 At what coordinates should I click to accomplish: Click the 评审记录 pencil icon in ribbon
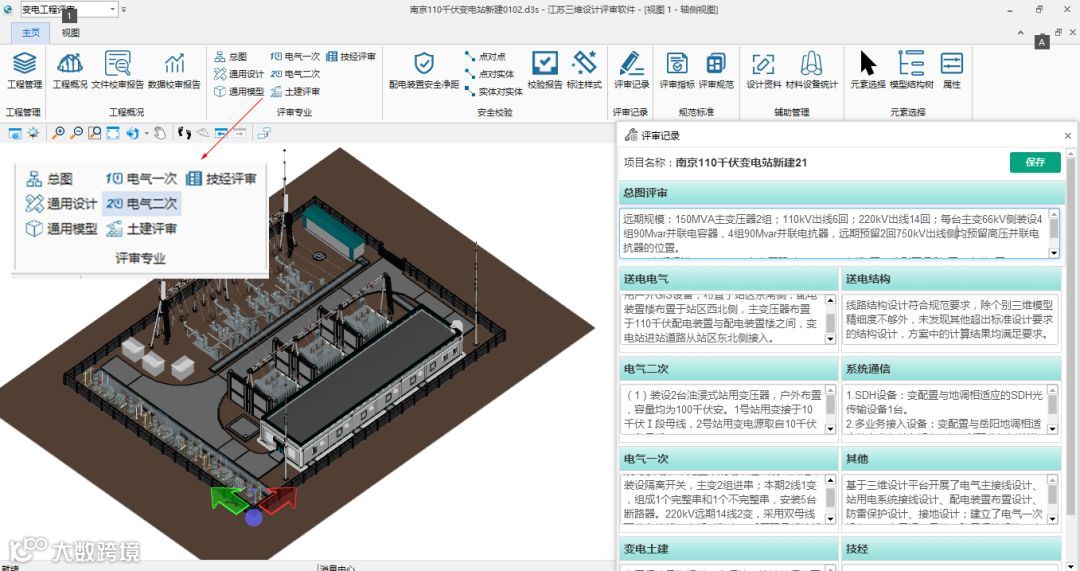[632, 70]
